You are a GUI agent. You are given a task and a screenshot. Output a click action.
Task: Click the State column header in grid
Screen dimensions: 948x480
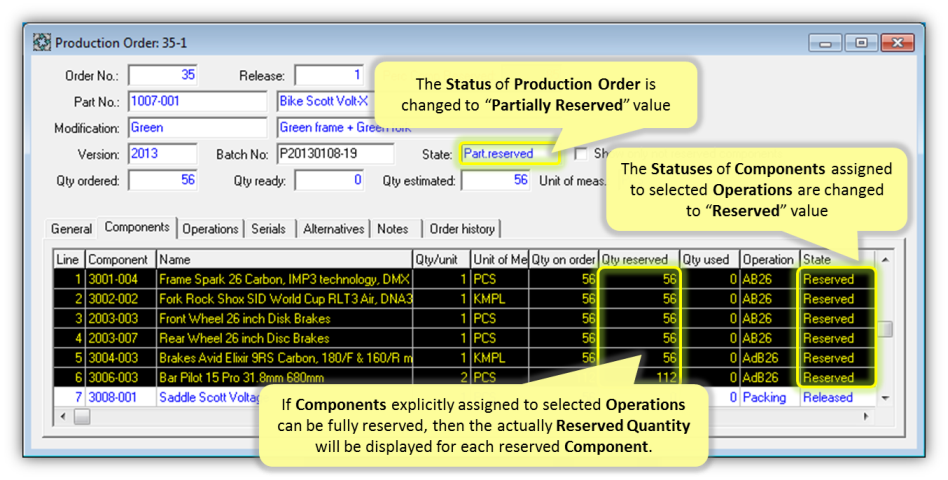coord(837,259)
